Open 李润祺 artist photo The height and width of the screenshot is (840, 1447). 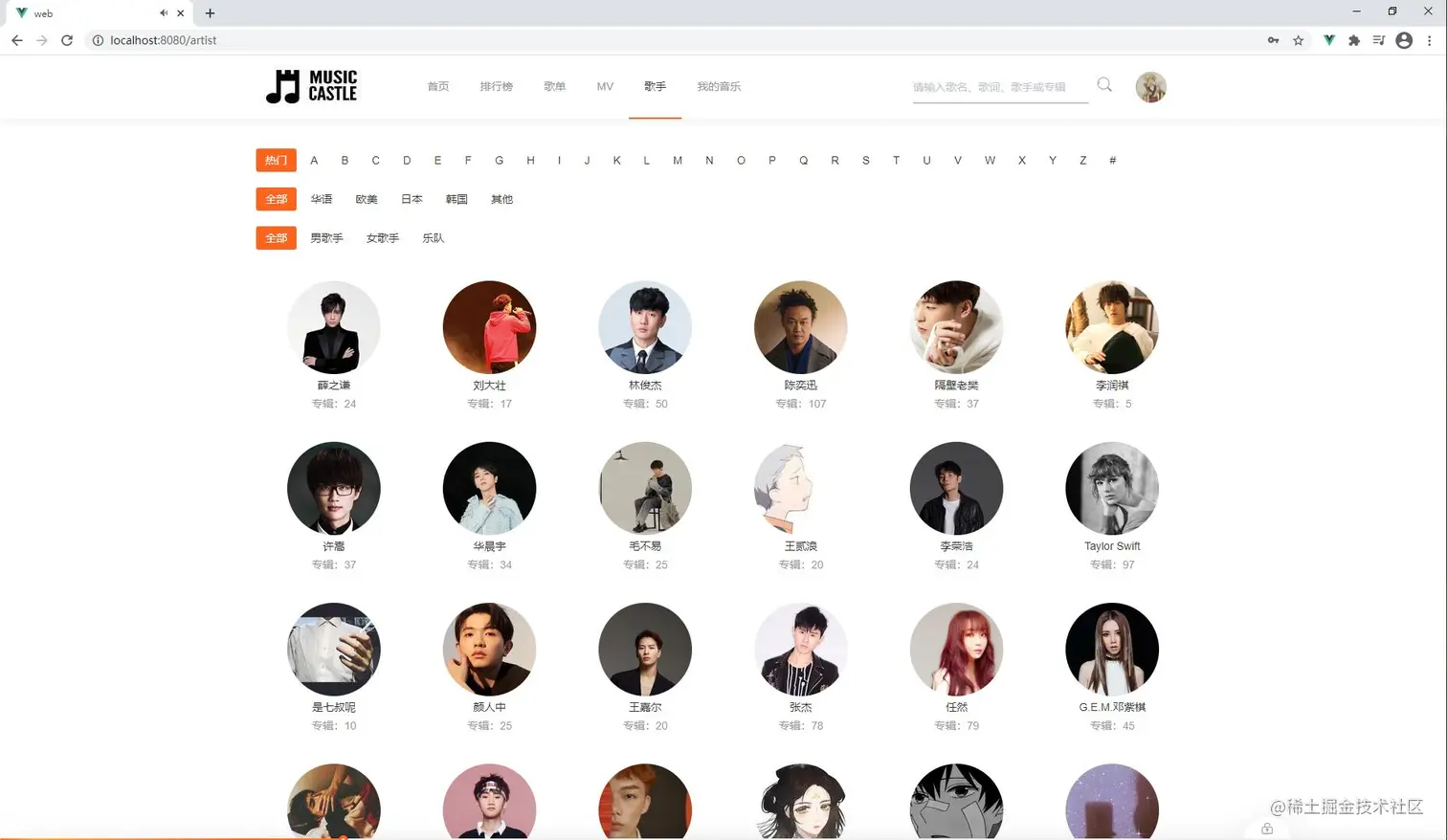click(1112, 327)
